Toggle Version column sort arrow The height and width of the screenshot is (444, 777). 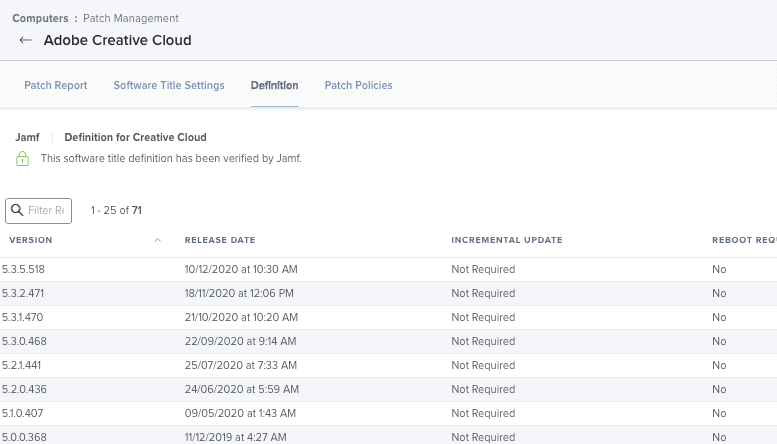point(158,240)
